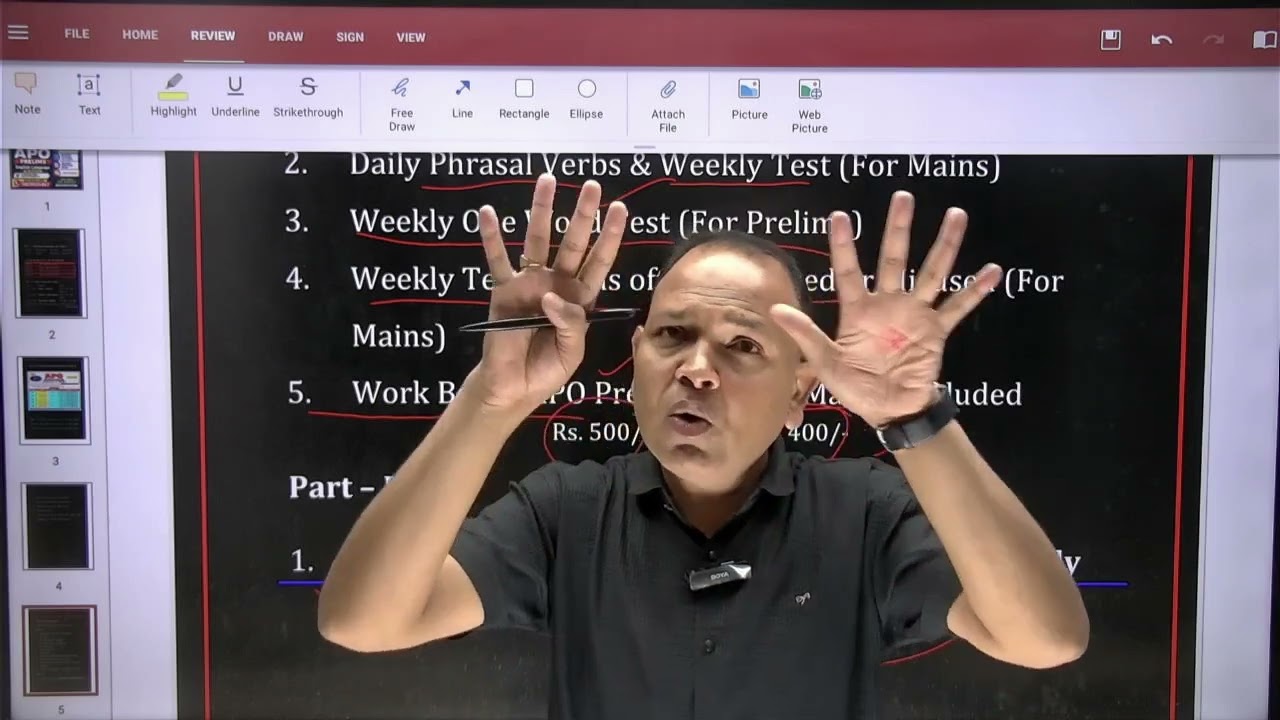The image size is (1280, 720).
Task: Pick the Free Draw tool
Action: [402, 104]
